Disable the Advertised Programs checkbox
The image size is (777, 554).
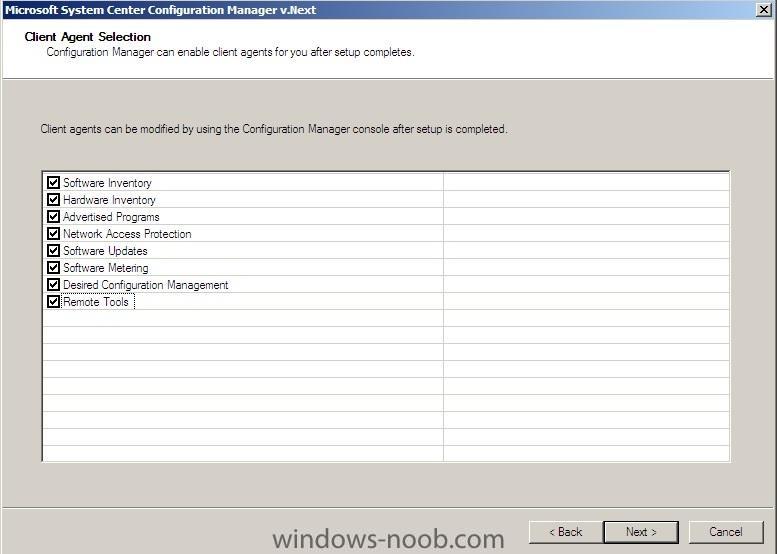tap(54, 217)
